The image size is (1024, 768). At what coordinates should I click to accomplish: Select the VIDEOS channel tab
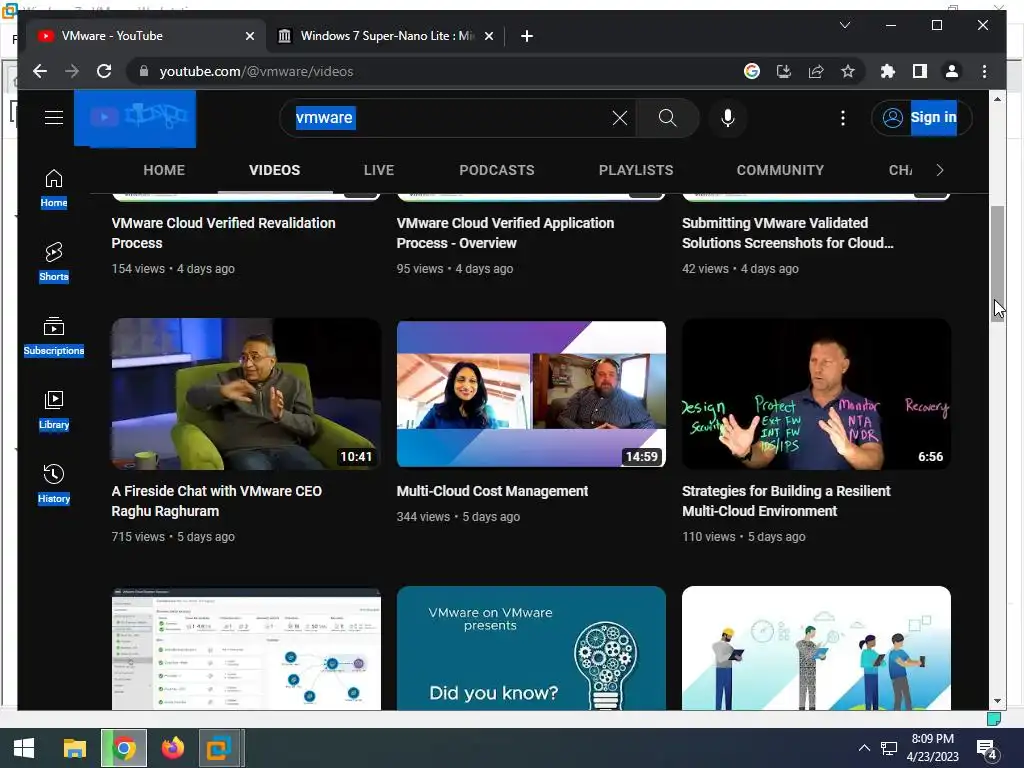click(274, 170)
